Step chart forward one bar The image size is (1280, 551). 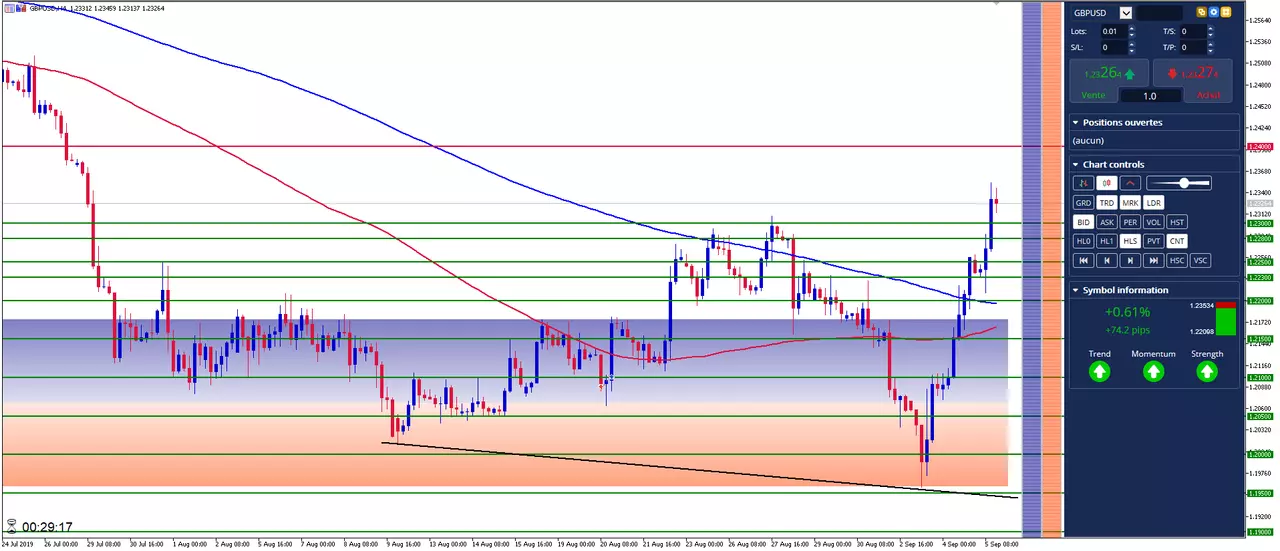tap(1131, 260)
